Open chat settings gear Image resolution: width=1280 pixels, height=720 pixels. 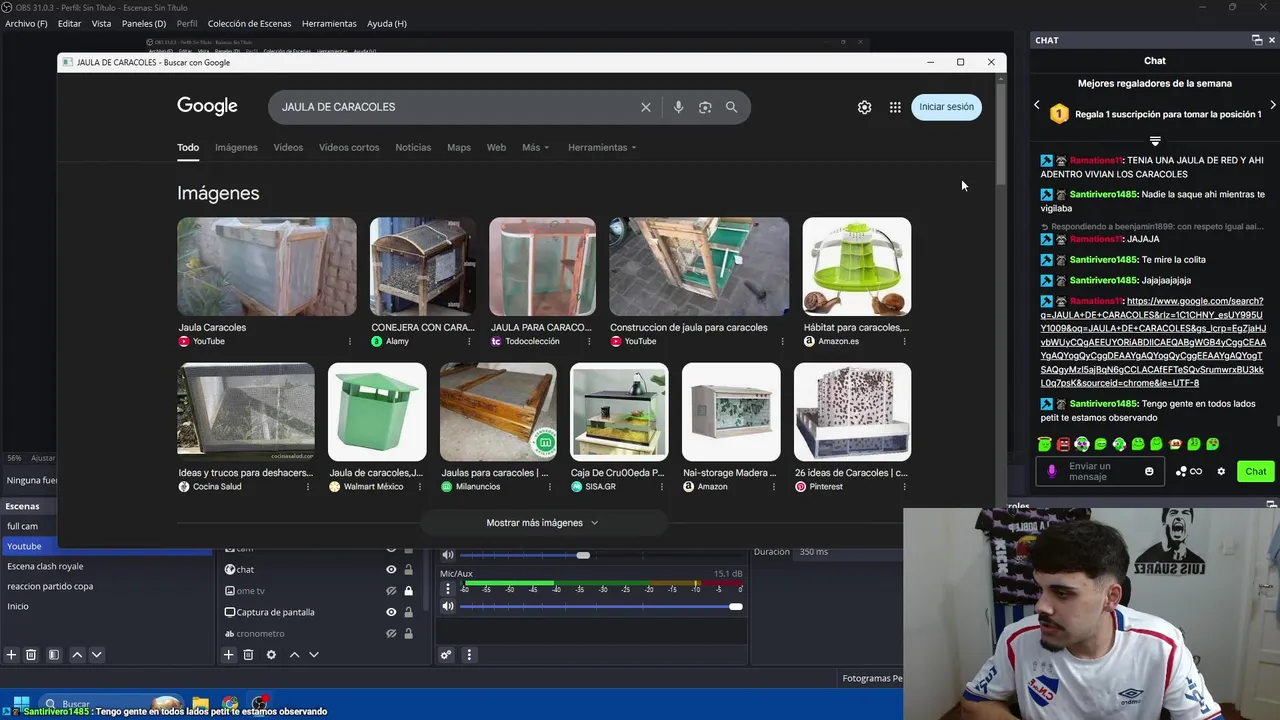pos(1221,471)
